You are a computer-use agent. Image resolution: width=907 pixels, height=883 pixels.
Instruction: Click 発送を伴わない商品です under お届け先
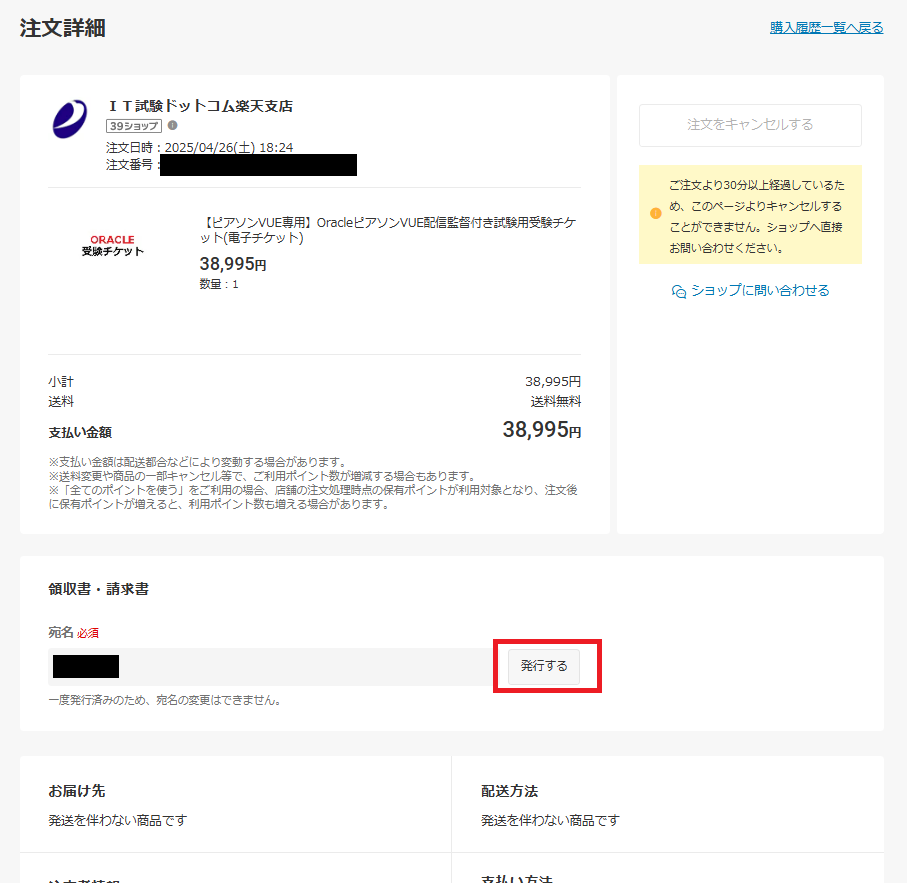pos(117,821)
